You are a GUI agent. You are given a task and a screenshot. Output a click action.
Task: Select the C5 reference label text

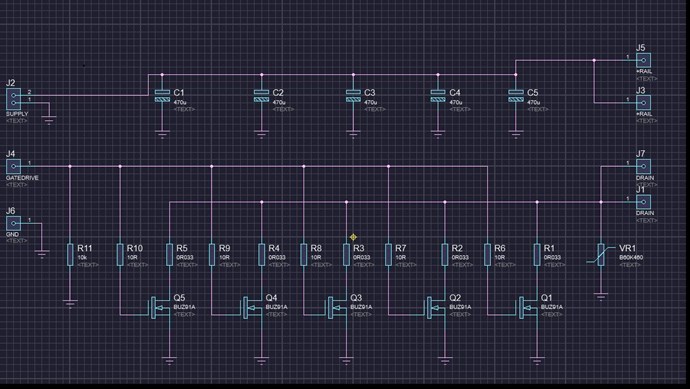532,93
